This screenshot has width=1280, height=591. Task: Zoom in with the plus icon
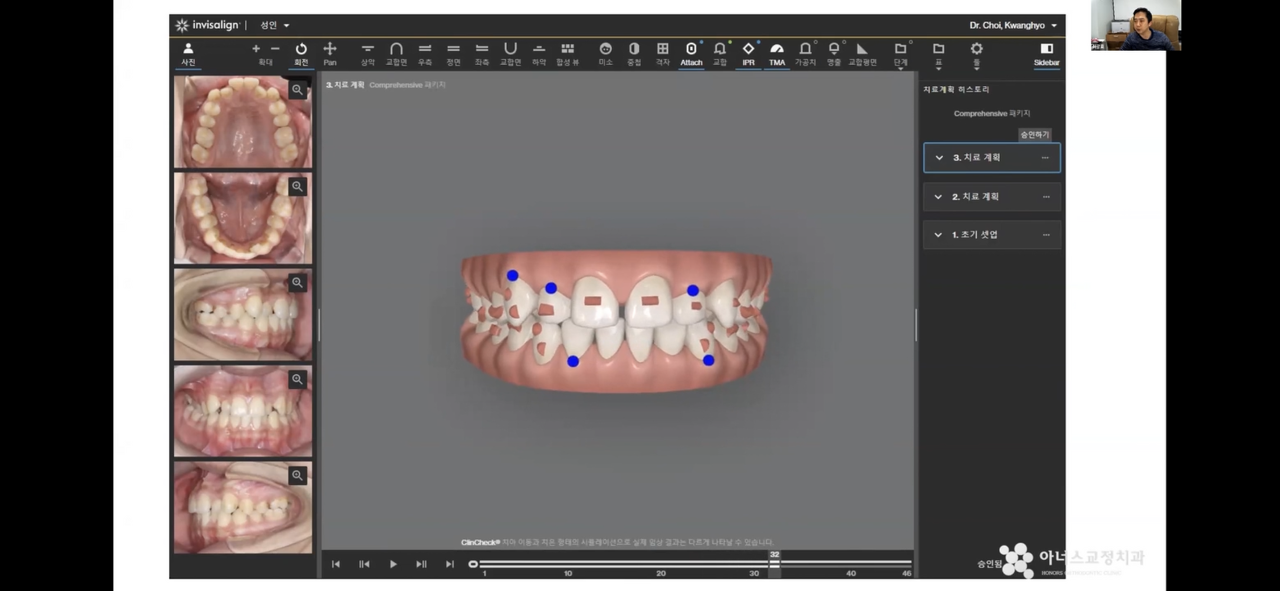256,48
